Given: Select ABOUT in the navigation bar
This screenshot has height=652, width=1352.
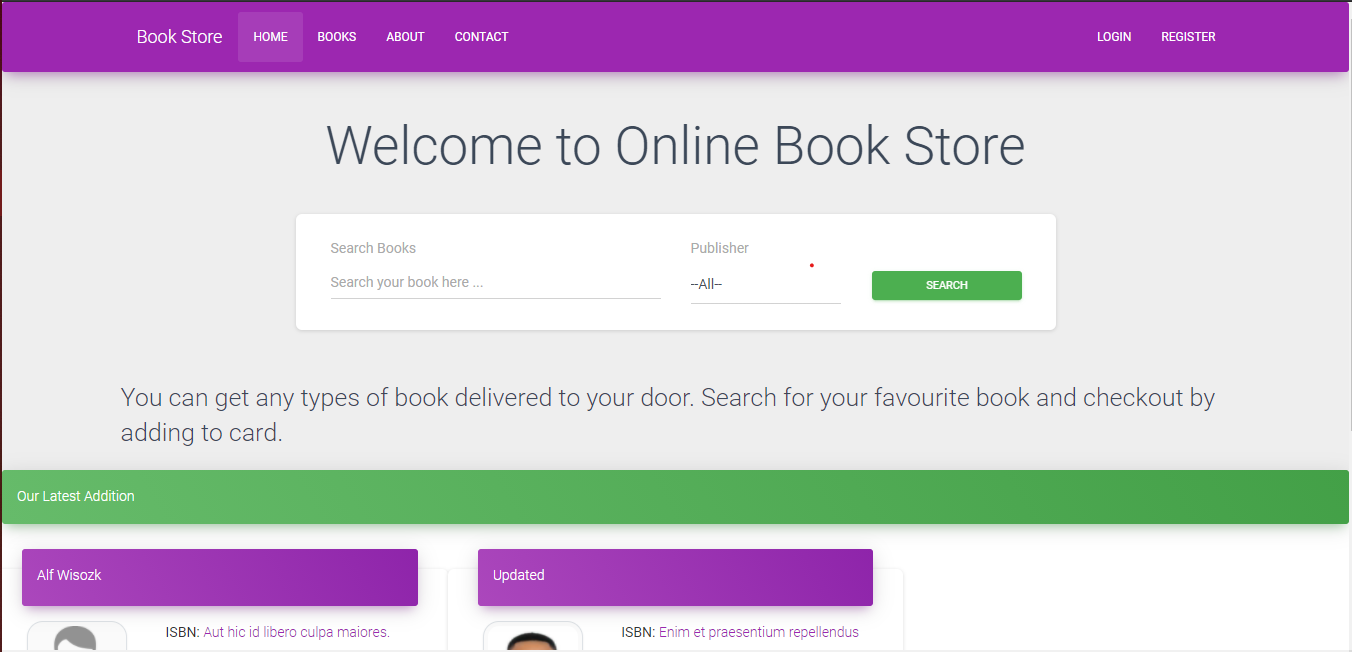Looking at the screenshot, I should tap(405, 37).
